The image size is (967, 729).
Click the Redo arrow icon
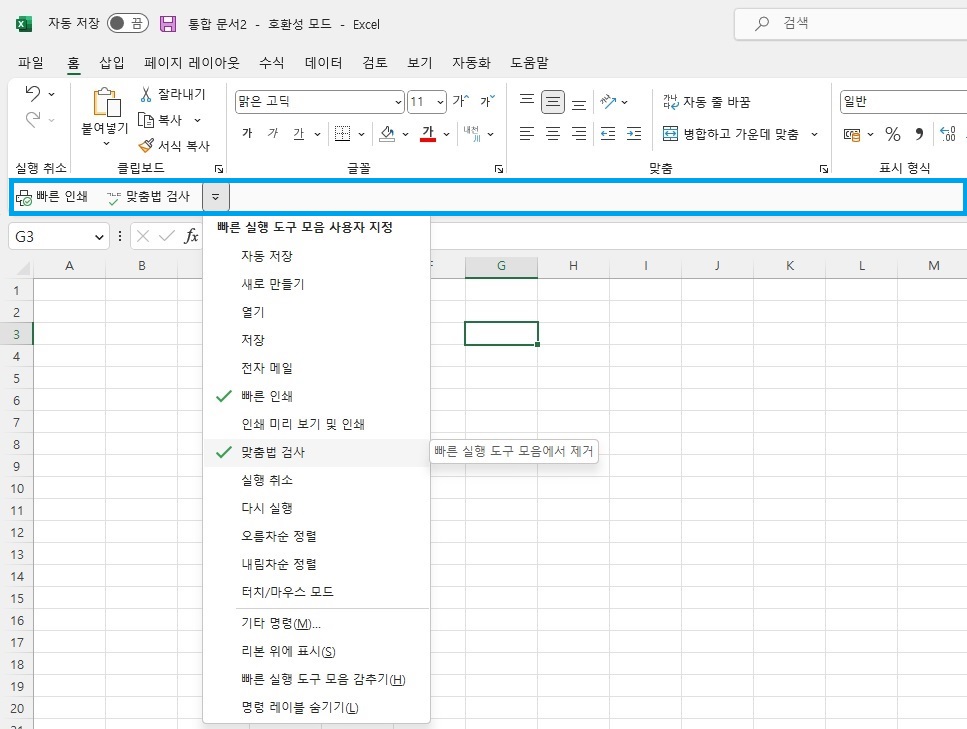[x=32, y=119]
